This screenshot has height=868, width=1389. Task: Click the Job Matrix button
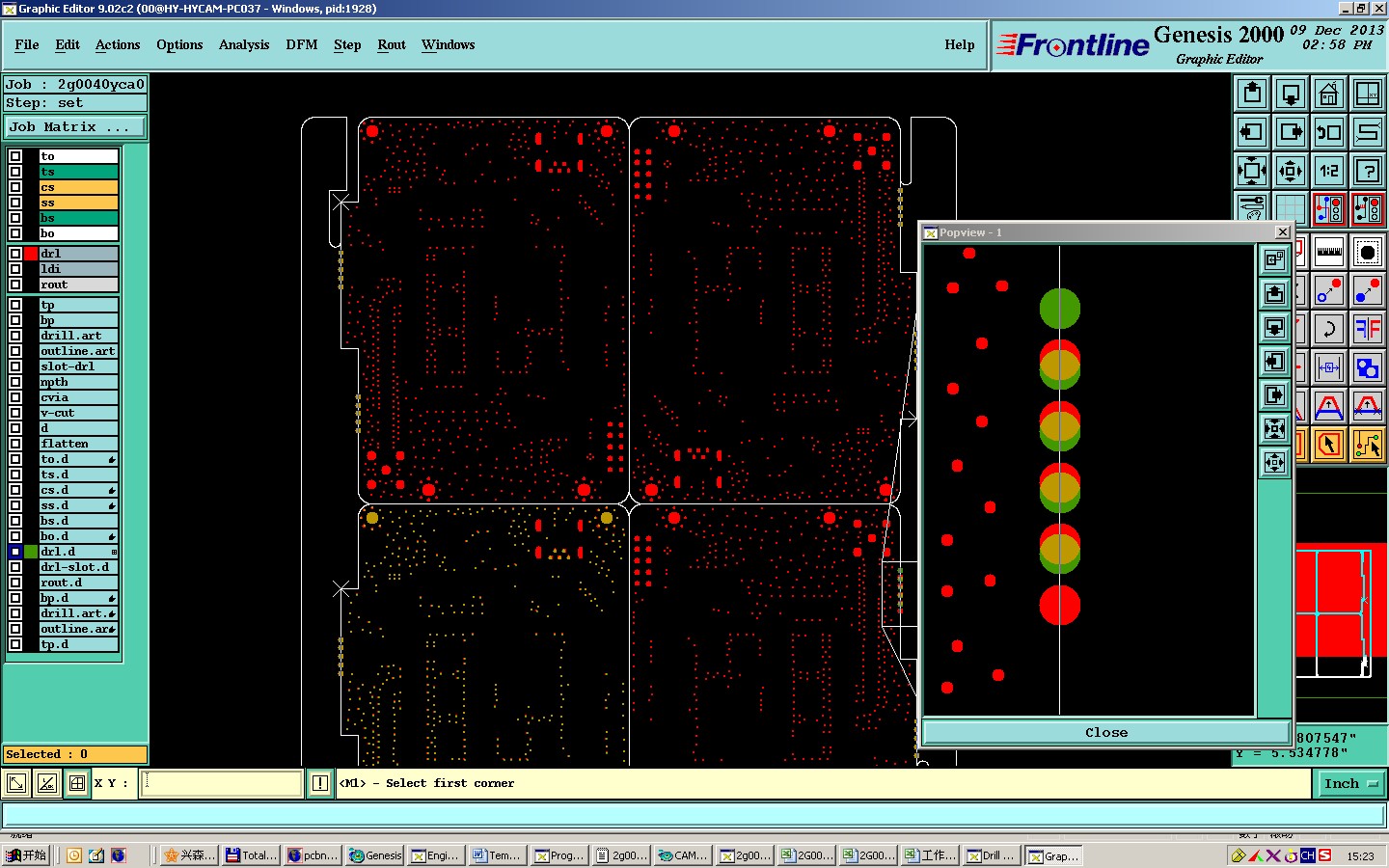click(75, 126)
